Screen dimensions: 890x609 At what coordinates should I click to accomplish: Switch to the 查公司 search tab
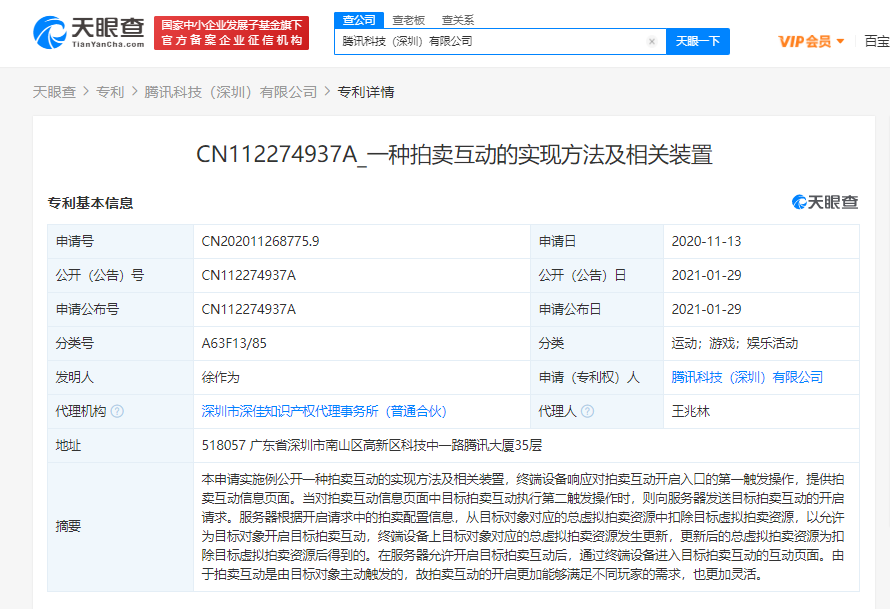359,20
